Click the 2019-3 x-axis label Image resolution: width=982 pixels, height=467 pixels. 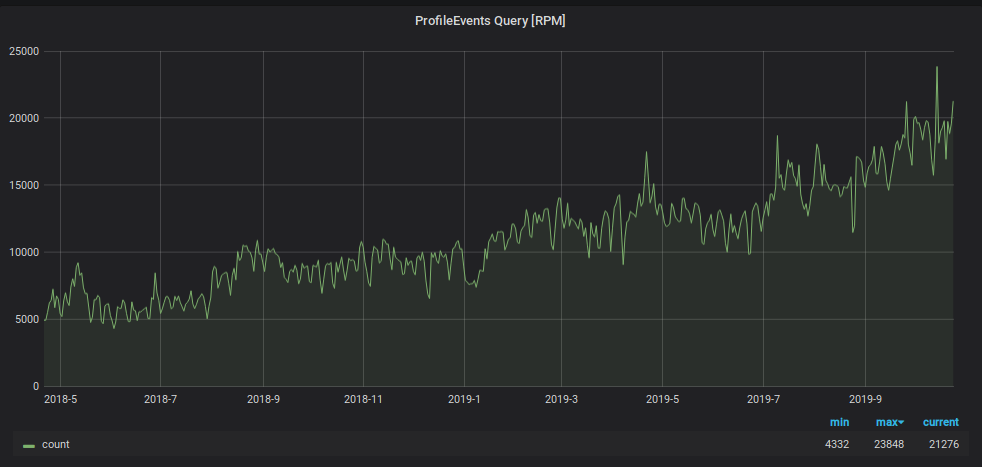click(x=561, y=398)
